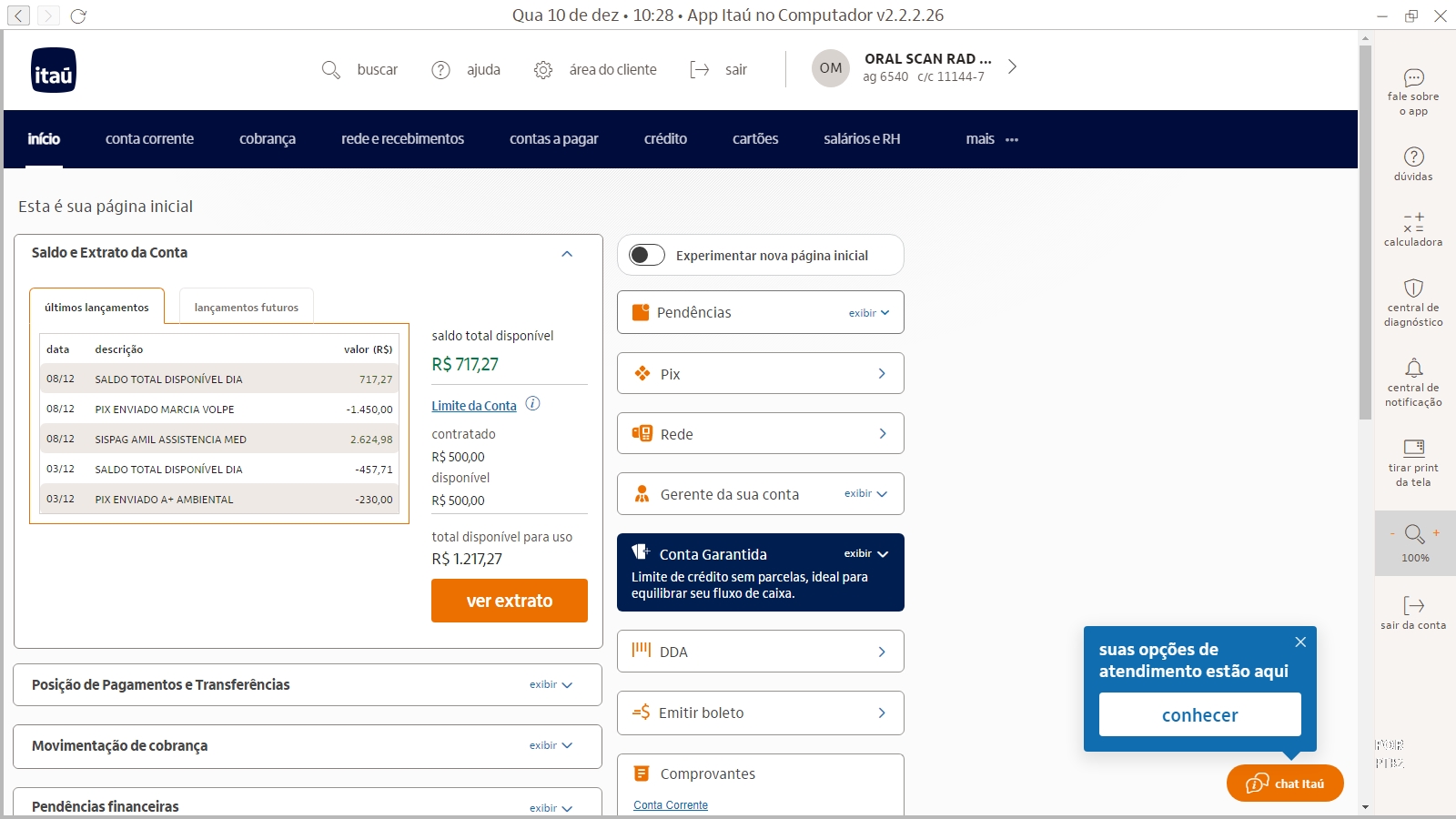The image size is (1456, 819).
Task: Collapse Saldo e Extrato da Conta panel
Action: point(567,254)
